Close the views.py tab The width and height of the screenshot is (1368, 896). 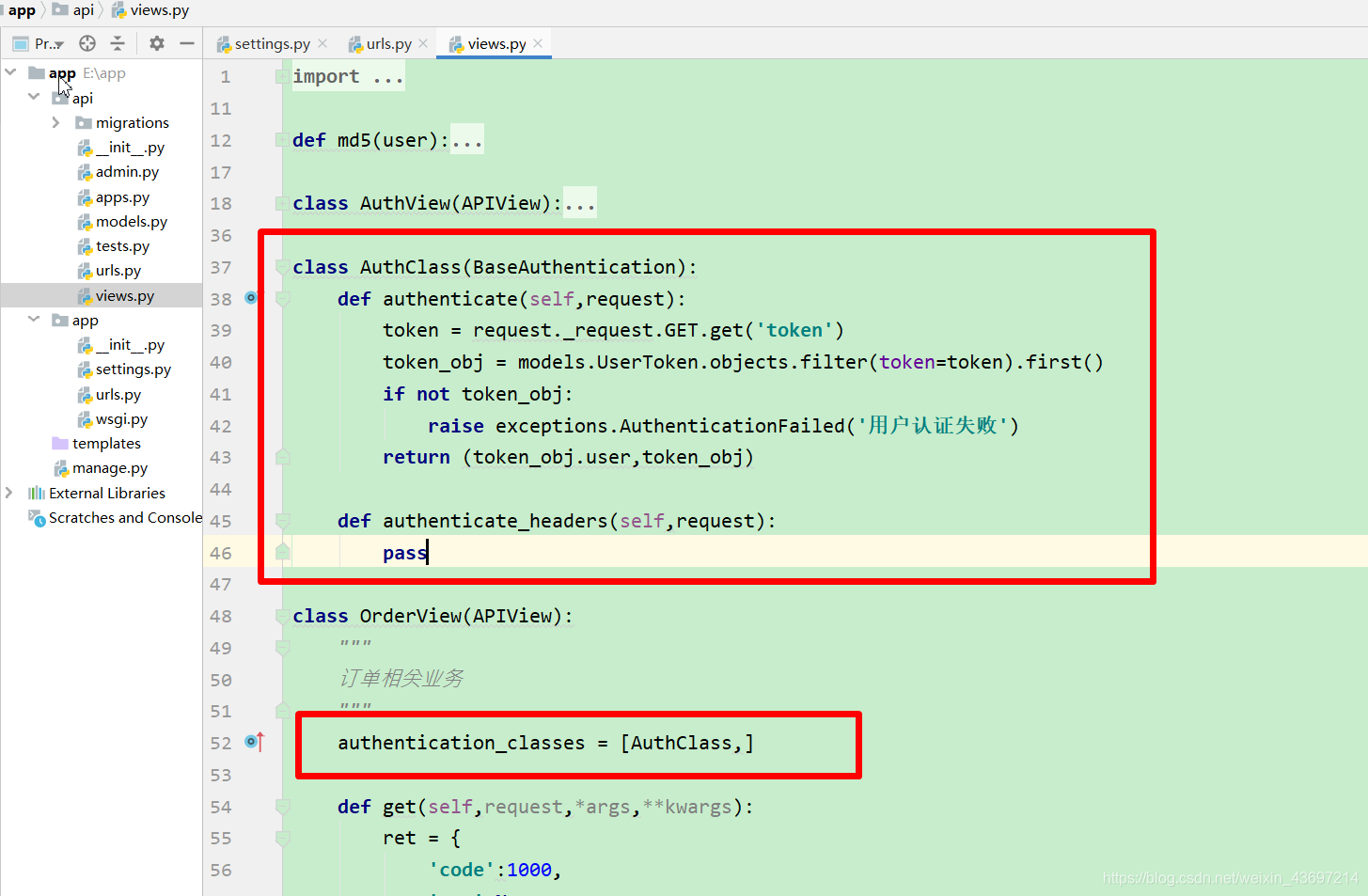pos(538,43)
